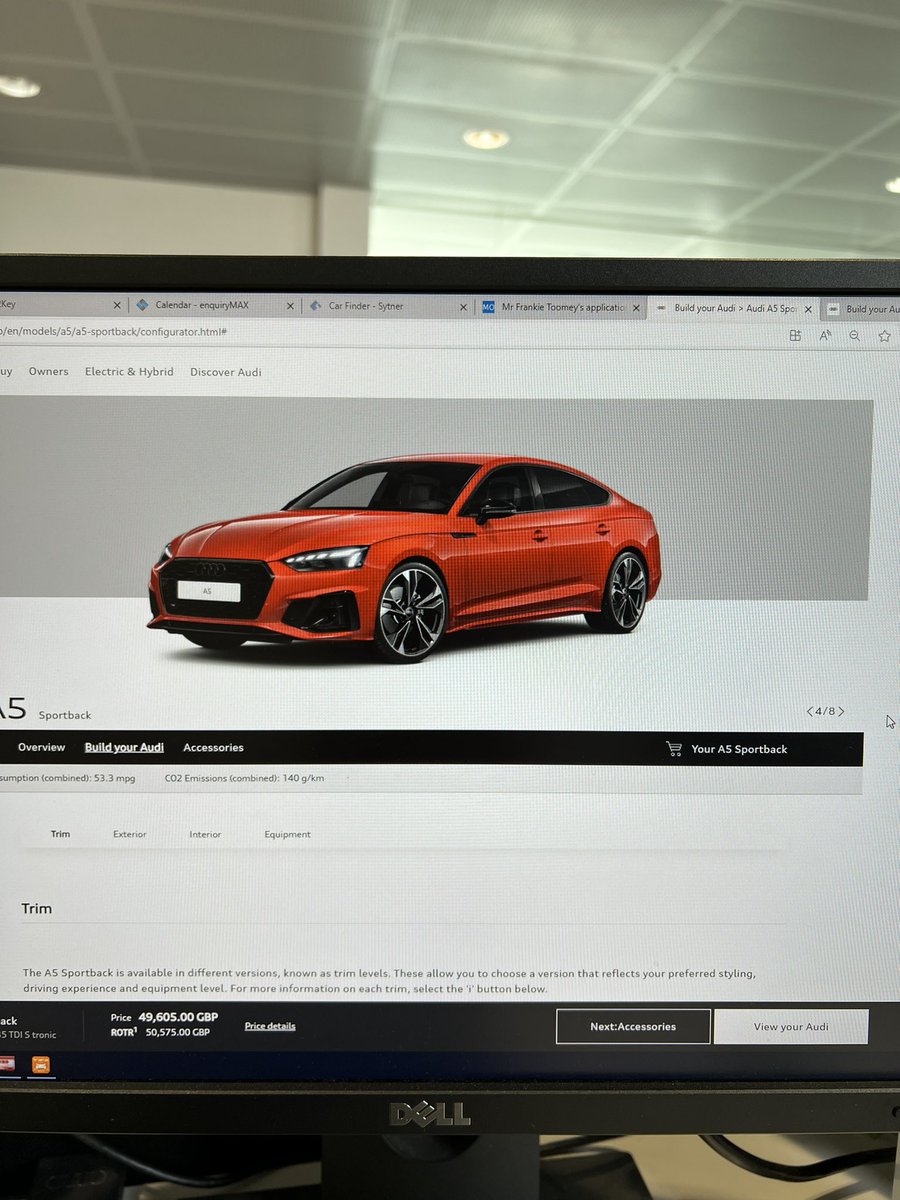Show next car image with right arrow

pyautogui.click(x=841, y=712)
